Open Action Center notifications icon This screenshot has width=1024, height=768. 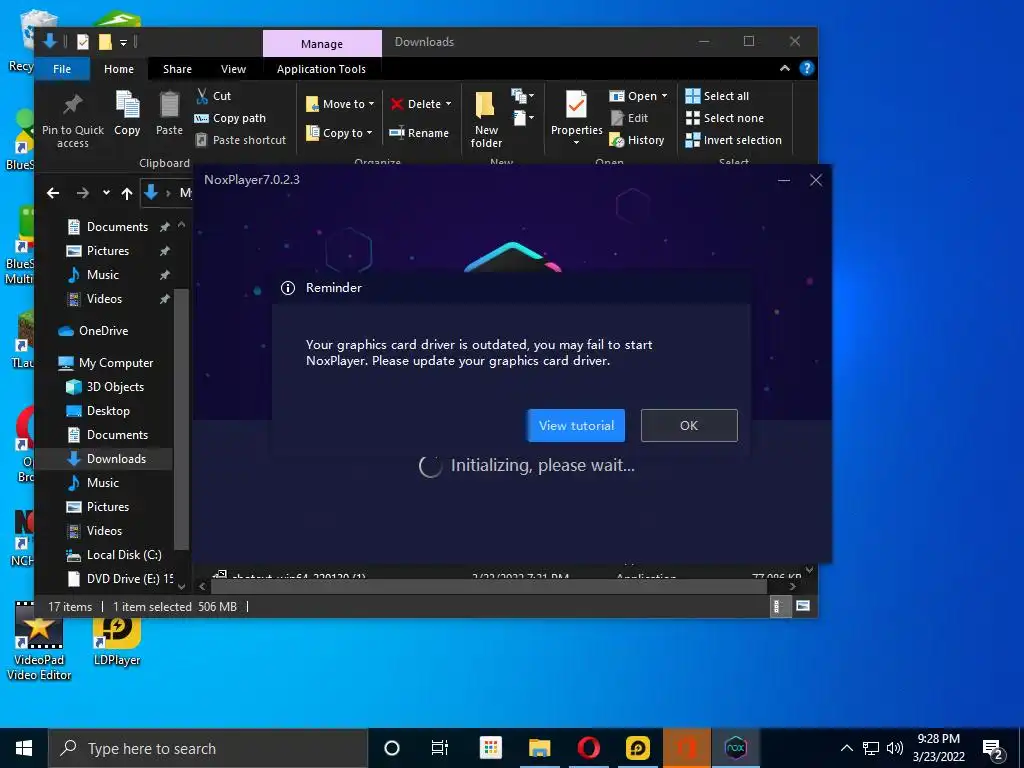click(x=993, y=750)
